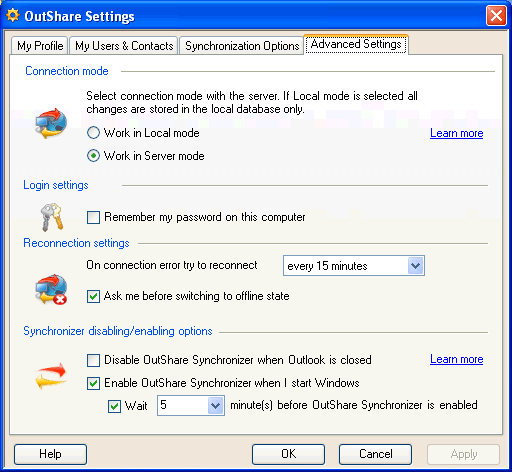Viewport: 512px width, 472px height.
Task: Uncheck the Wait checkbox
Action: coord(114,406)
